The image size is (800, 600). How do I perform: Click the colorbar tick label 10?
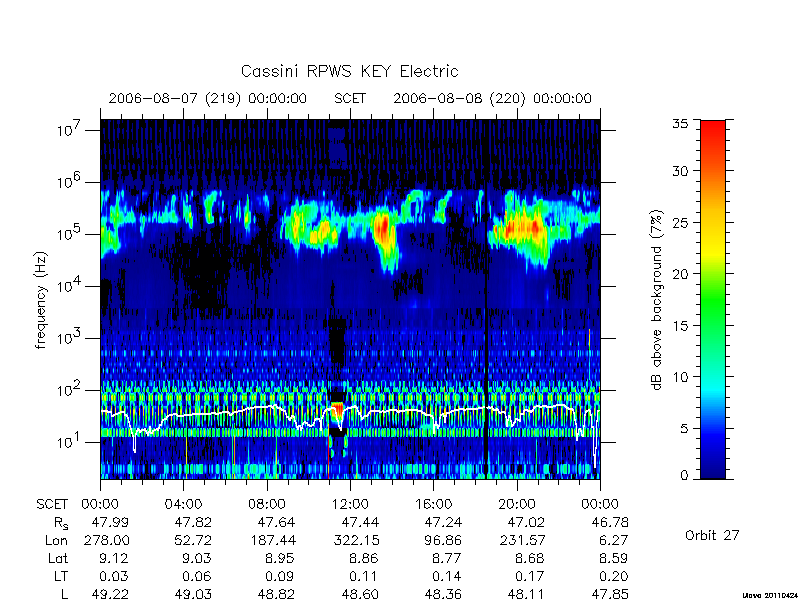680,377
